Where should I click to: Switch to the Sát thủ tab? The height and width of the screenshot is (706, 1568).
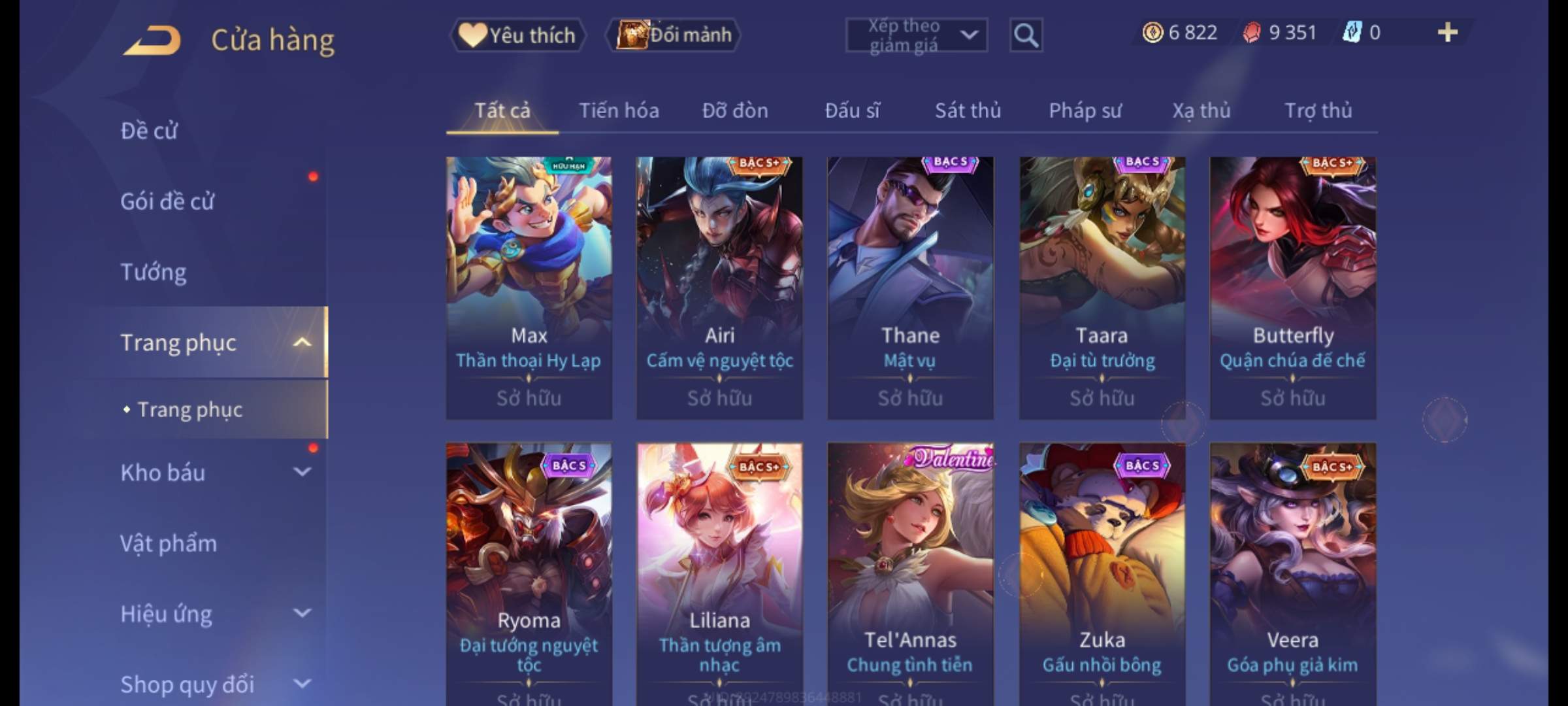tap(968, 110)
